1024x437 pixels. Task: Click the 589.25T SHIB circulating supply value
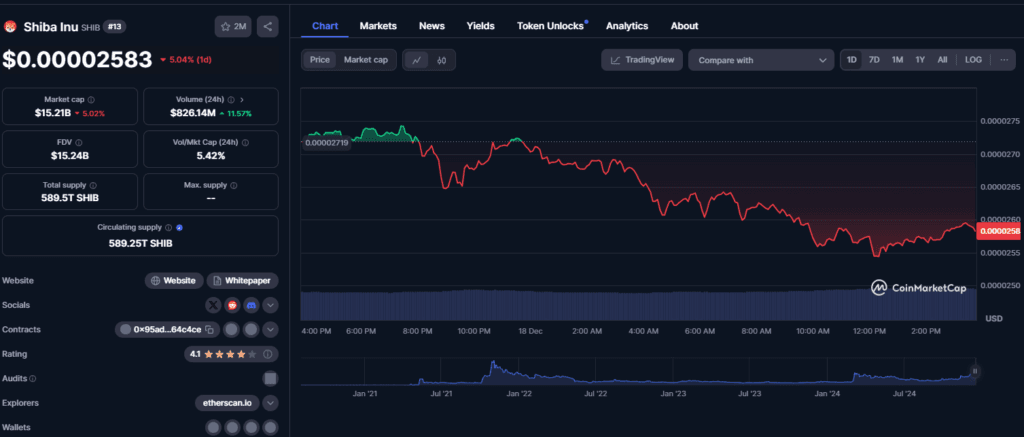(x=140, y=243)
